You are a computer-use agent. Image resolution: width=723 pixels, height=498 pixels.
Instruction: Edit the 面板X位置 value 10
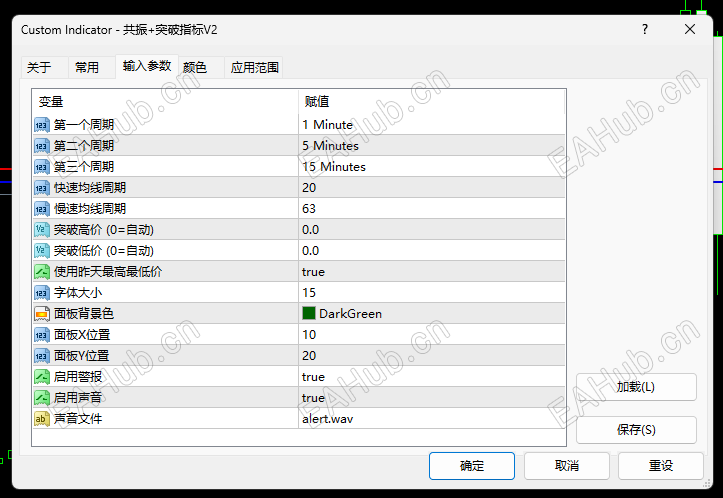pyautogui.click(x=432, y=335)
